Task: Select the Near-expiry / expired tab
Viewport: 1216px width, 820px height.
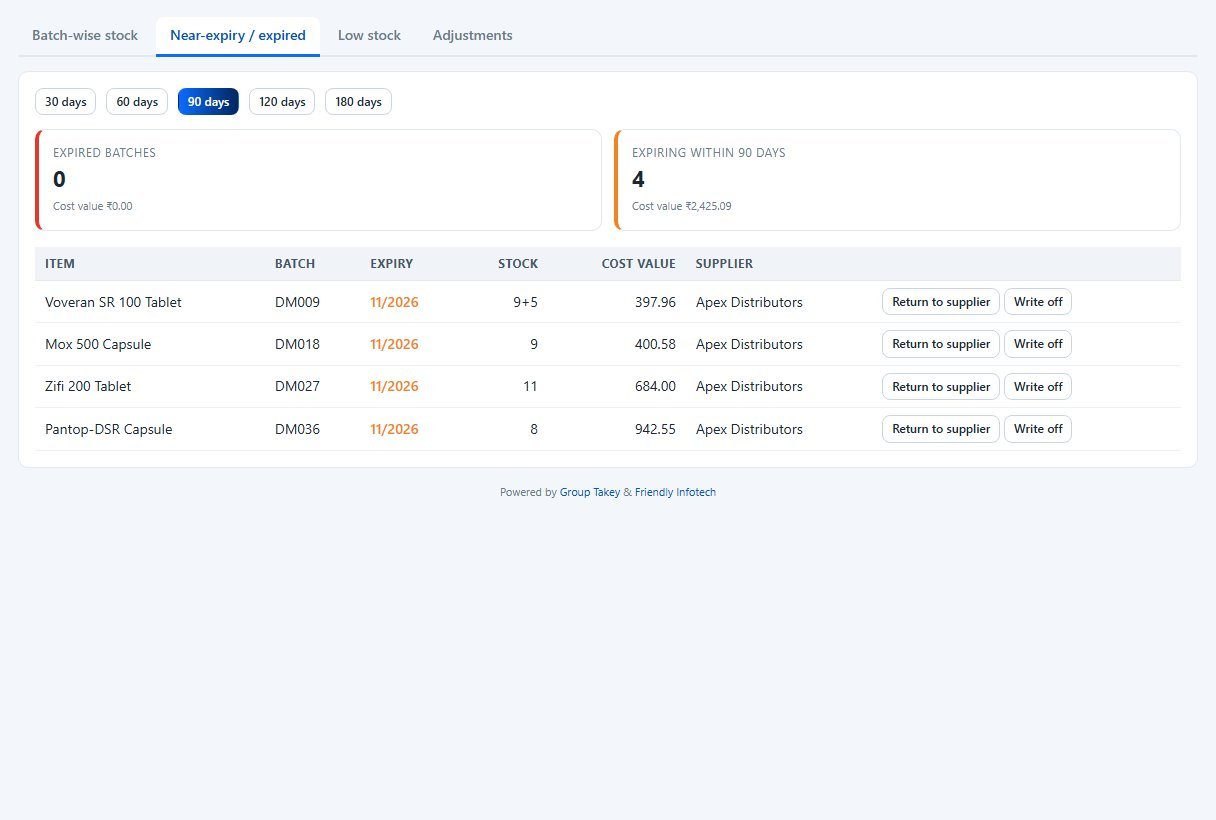Action: click(x=238, y=36)
